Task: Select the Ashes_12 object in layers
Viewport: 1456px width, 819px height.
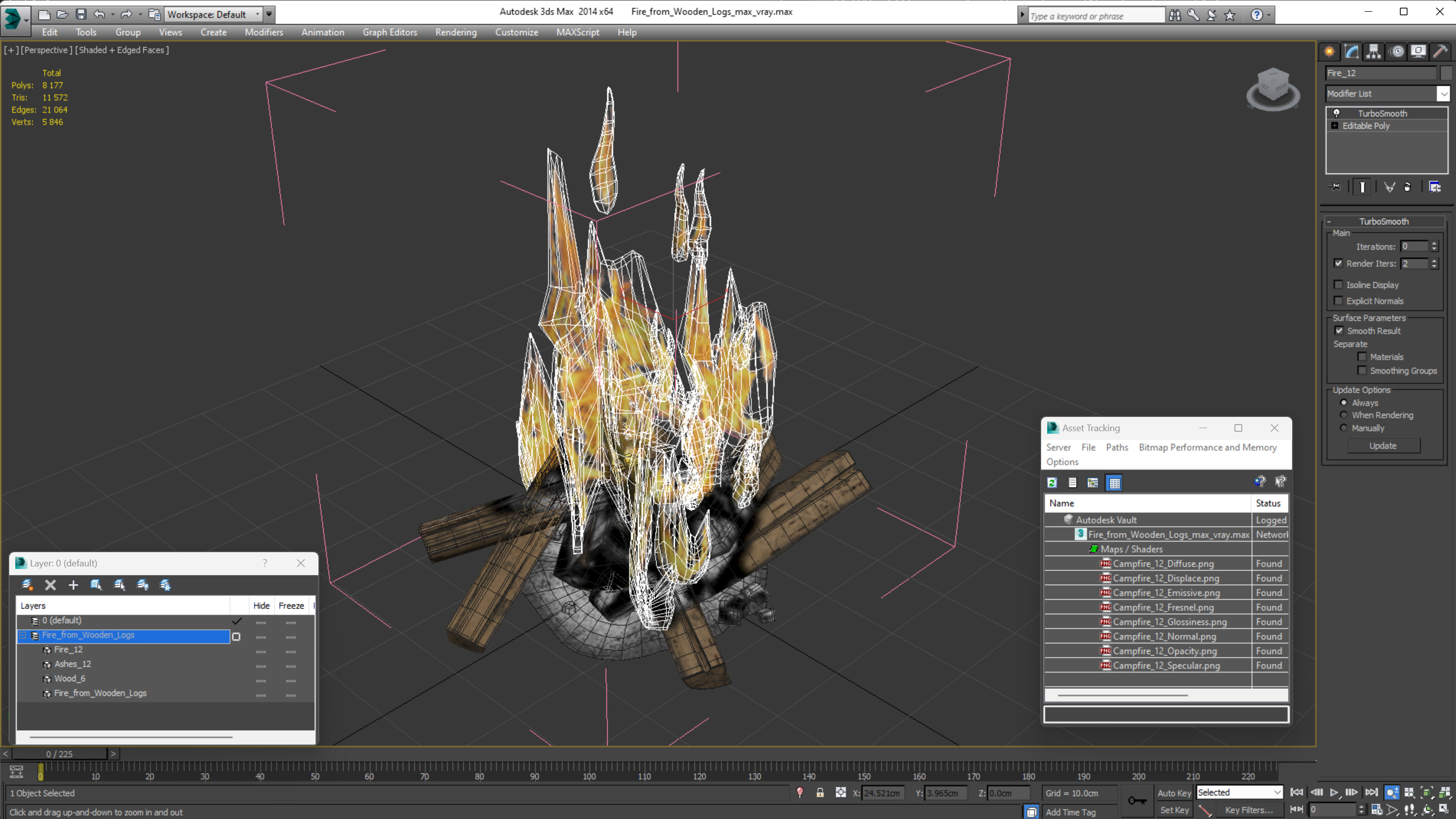Action: 72,663
